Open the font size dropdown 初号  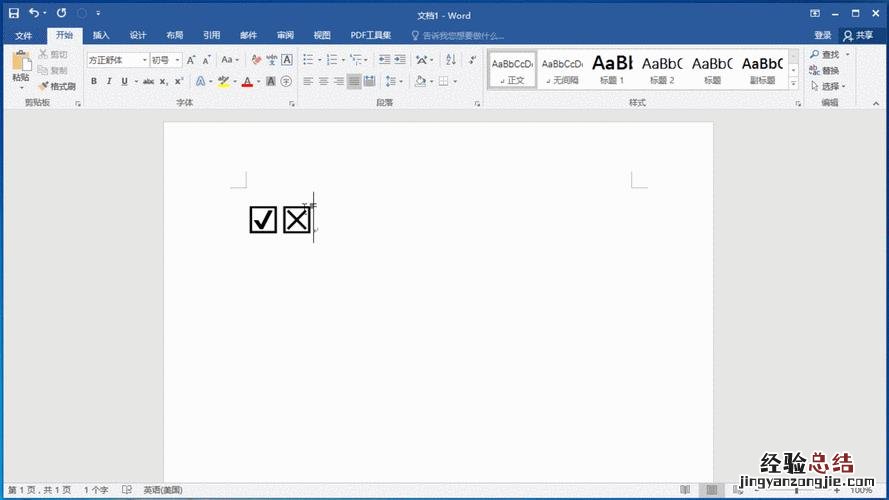click(x=166, y=60)
